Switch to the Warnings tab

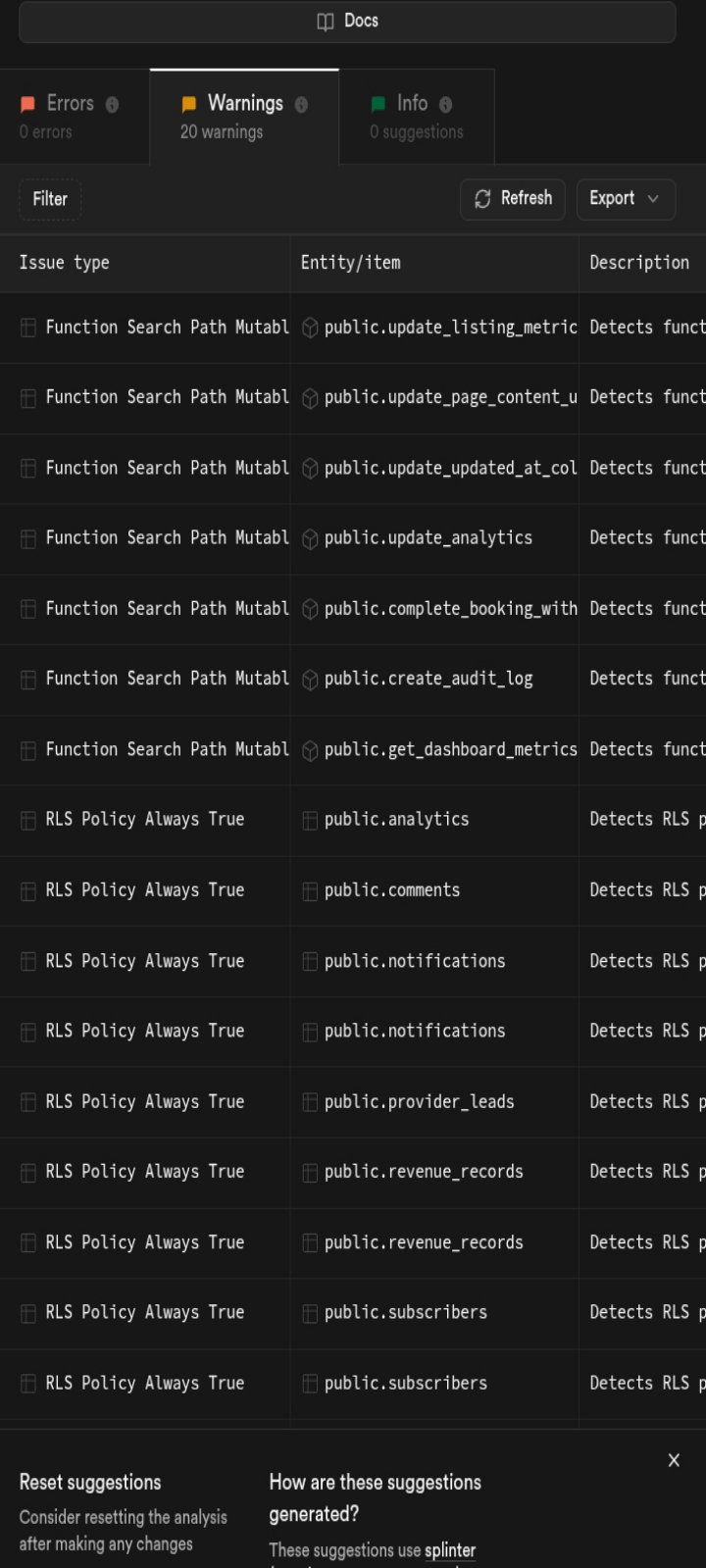(244, 117)
